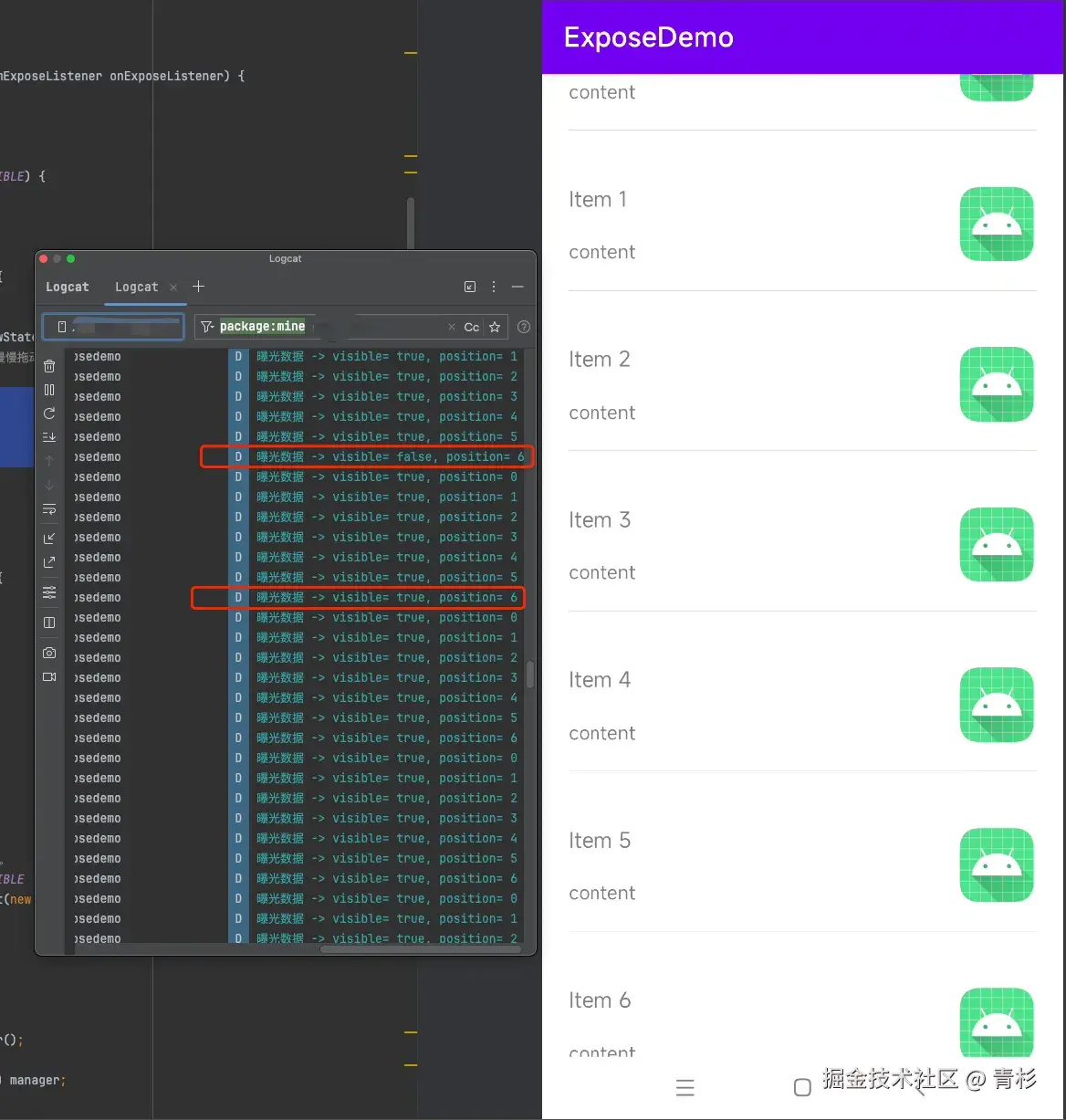Restart Logcat with the refresh icon
This screenshot has width=1066, height=1120.
[x=48, y=413]
